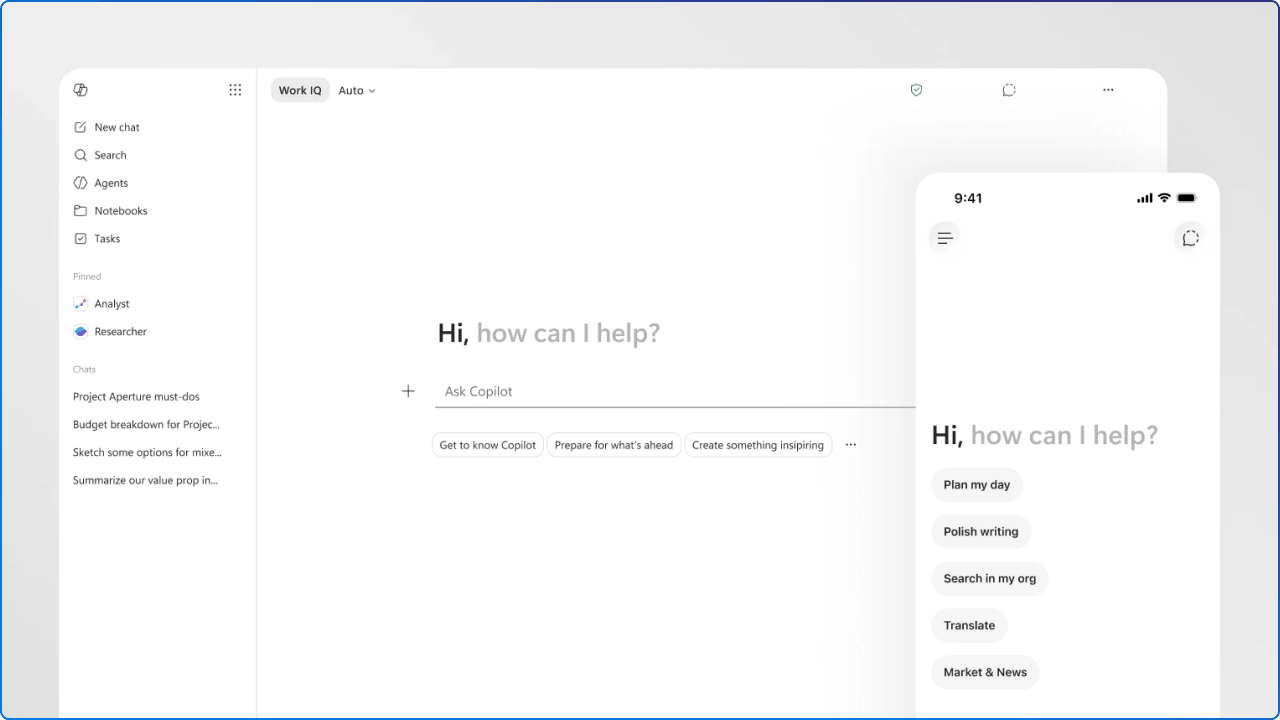Click the mobile Wi-Fi status icon

coord(1164,198)
